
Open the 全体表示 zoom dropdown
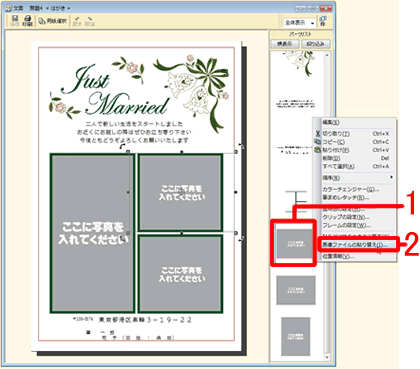tap(299, 23)
